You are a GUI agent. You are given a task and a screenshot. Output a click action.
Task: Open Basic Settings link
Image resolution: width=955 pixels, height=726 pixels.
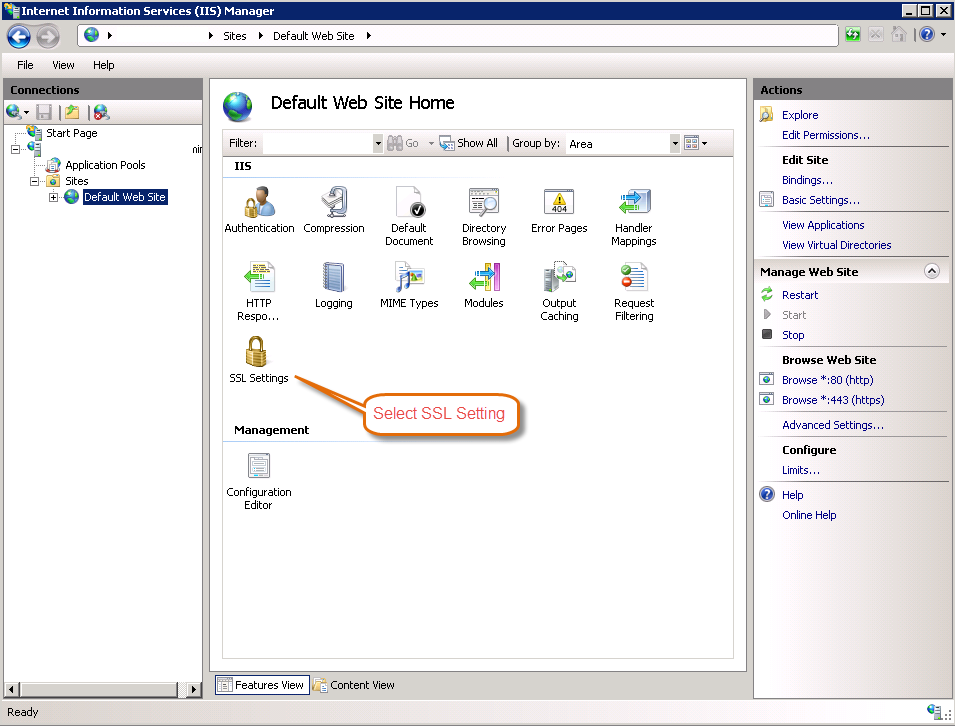point(821,200)
